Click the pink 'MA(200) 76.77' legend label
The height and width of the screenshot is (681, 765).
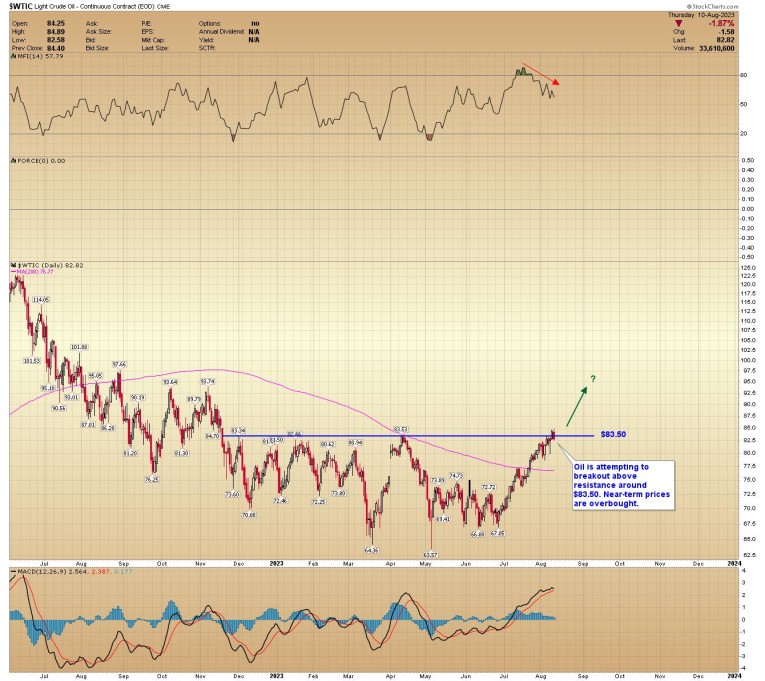coord(32,272)
